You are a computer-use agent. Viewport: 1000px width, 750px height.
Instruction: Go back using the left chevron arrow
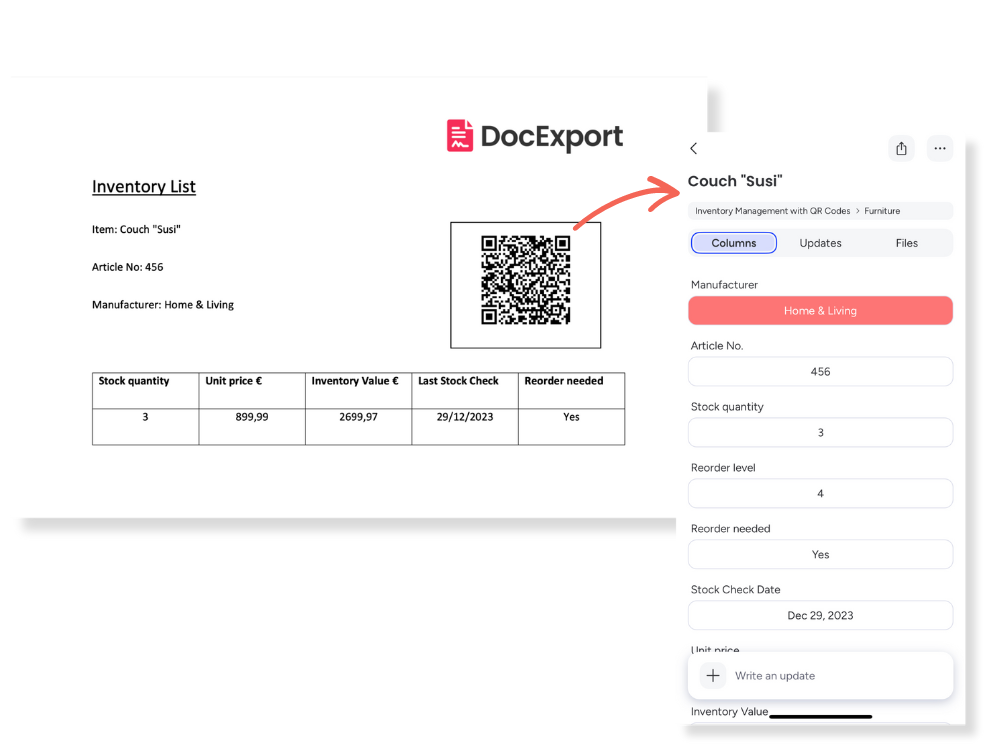694,149
